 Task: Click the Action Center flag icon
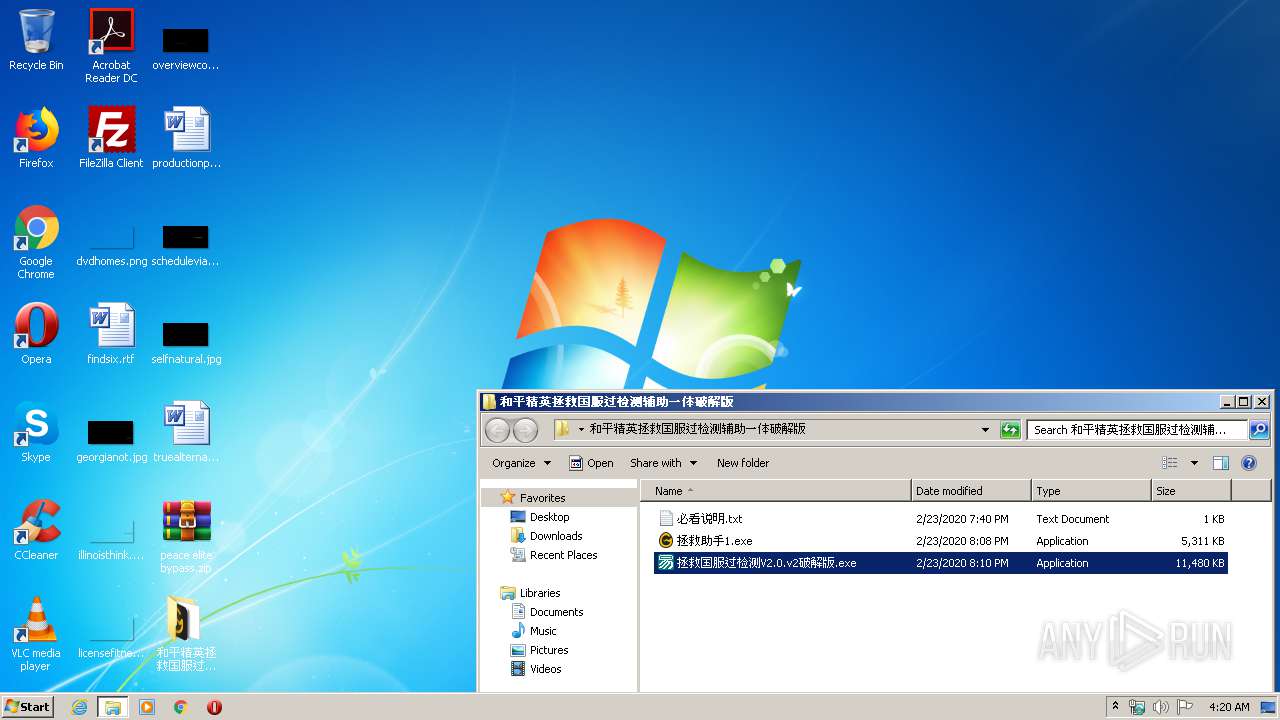[1185, 707]
